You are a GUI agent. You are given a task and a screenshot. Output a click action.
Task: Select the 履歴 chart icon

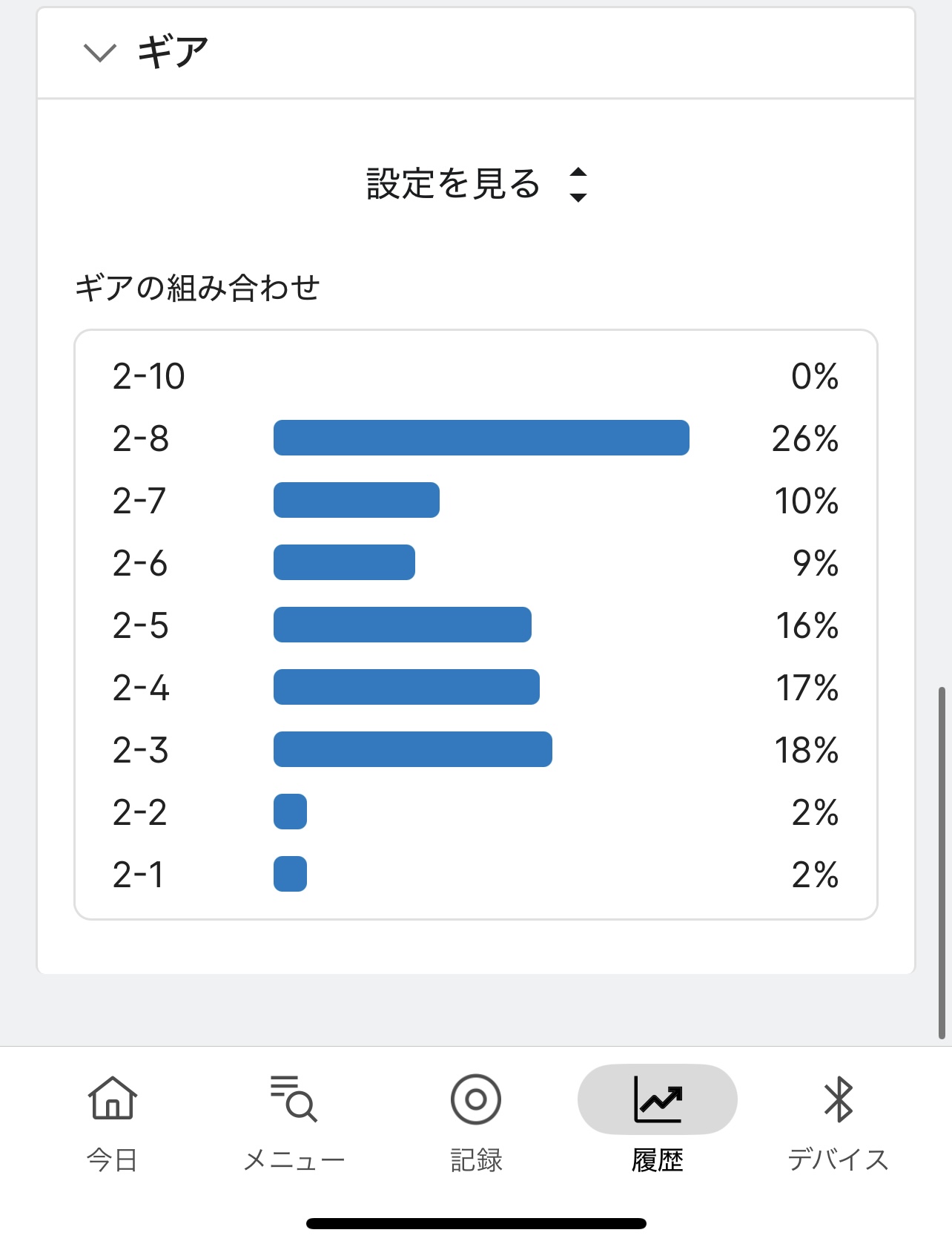(658, 1099)
